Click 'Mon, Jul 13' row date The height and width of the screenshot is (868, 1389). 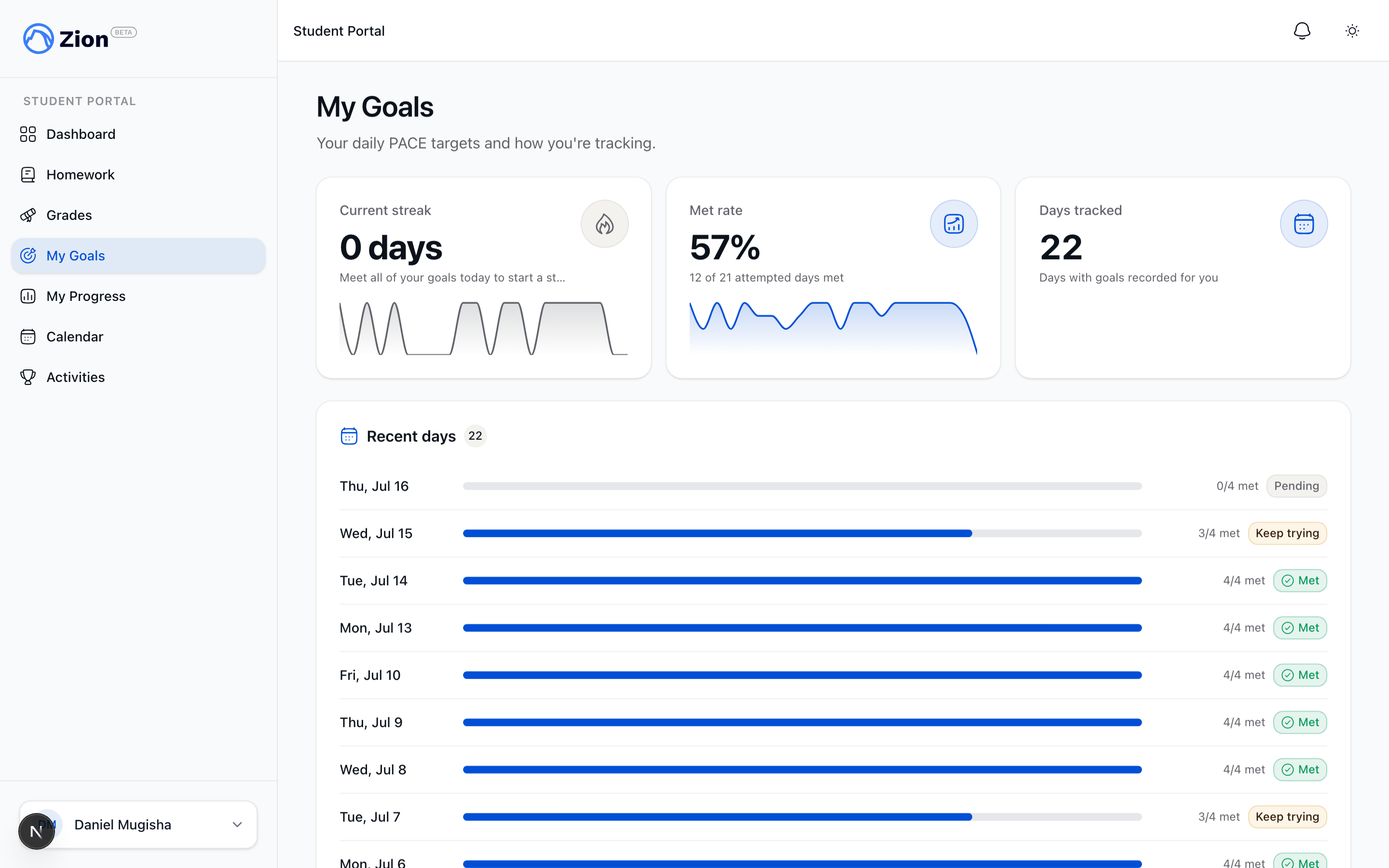tap(376, 628)
